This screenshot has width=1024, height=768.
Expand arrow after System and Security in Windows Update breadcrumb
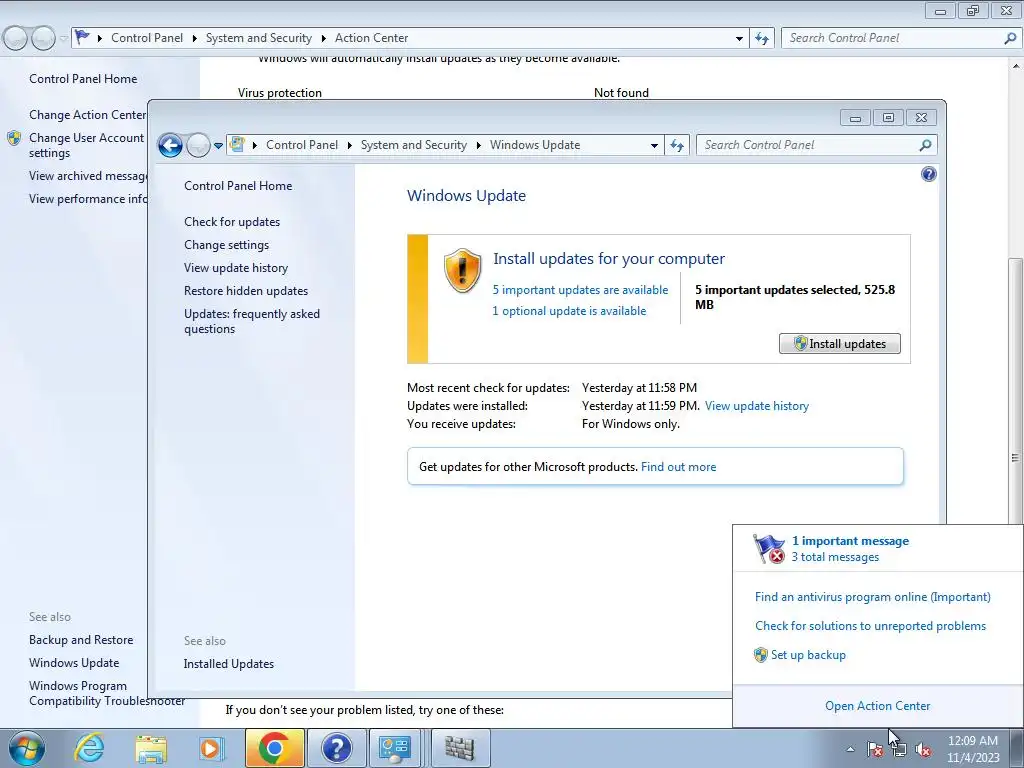point(478,145)
